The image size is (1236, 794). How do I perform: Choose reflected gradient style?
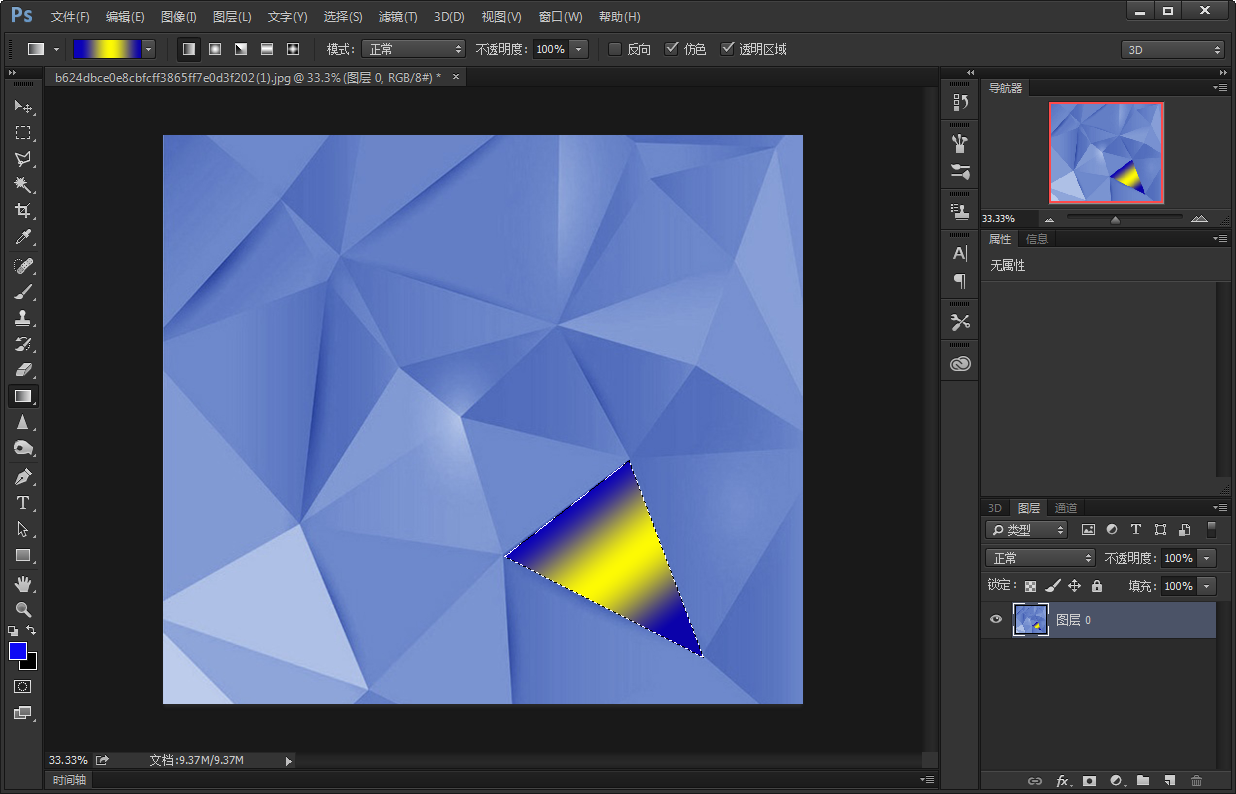point(266,49)
